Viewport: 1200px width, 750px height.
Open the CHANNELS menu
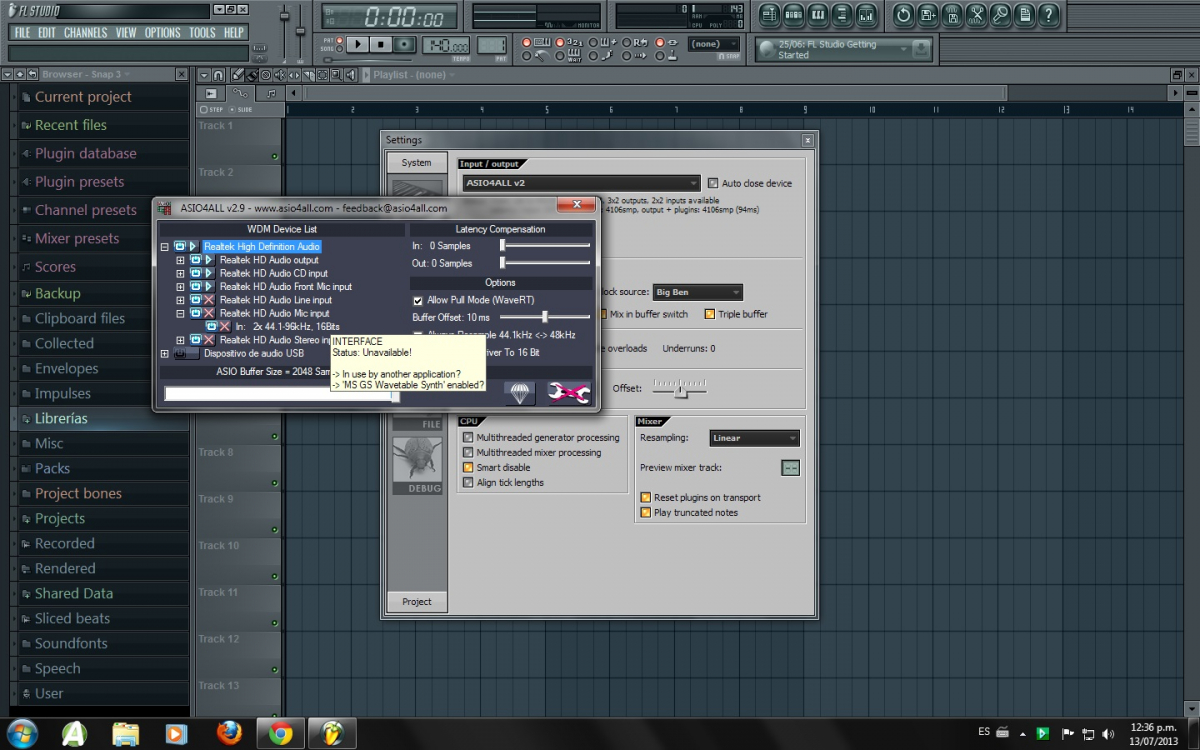coord(86,32)
